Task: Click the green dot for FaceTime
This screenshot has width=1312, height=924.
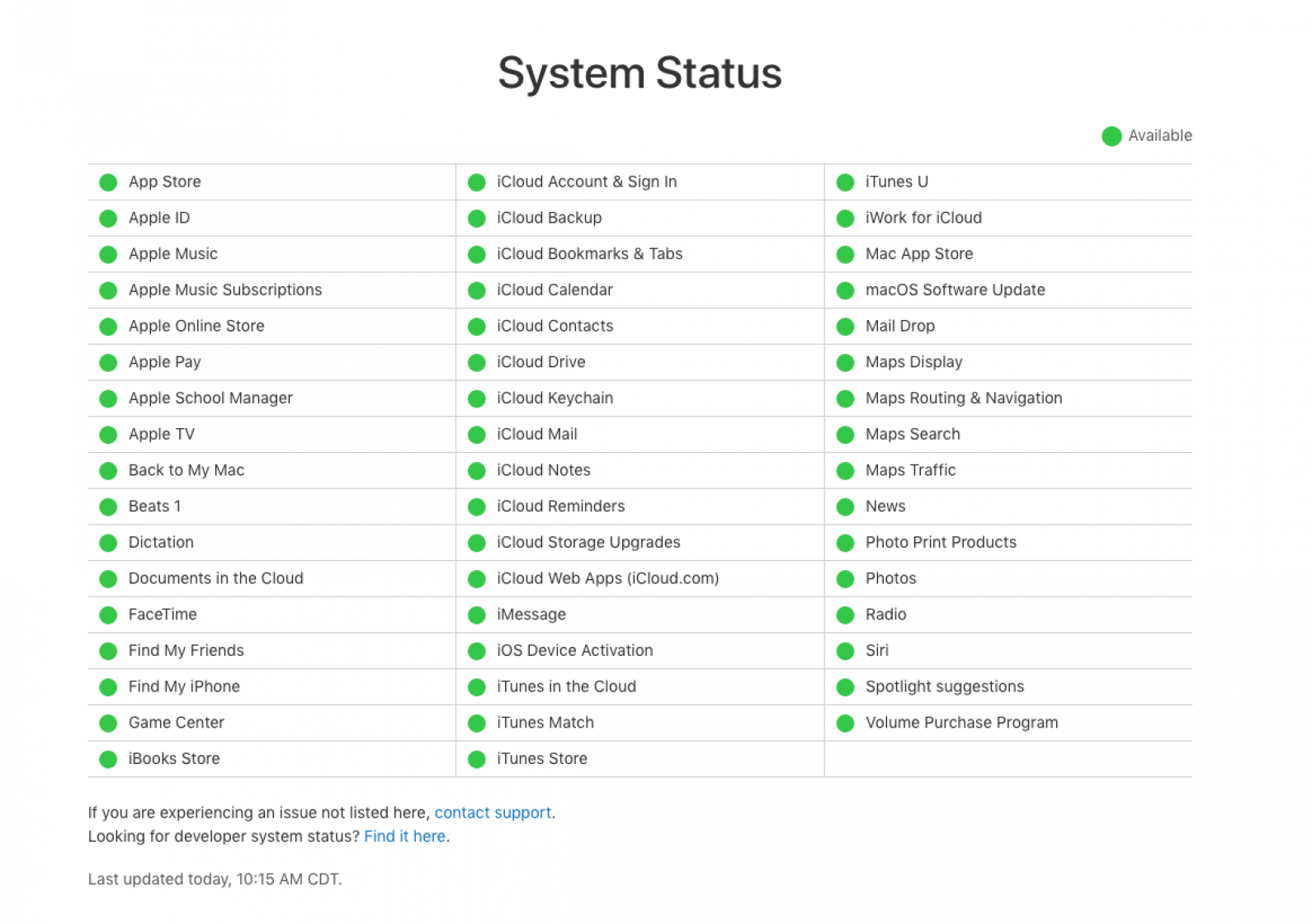Action: tap(108, 615)
